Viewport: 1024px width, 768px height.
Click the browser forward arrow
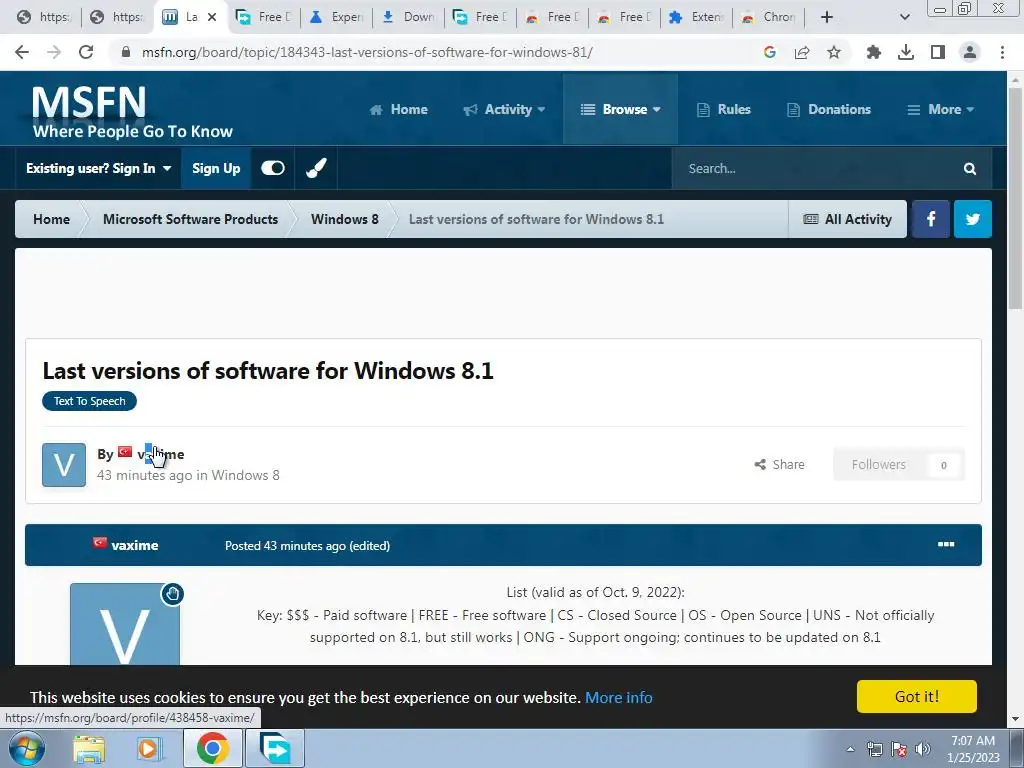tap(54, 52)
